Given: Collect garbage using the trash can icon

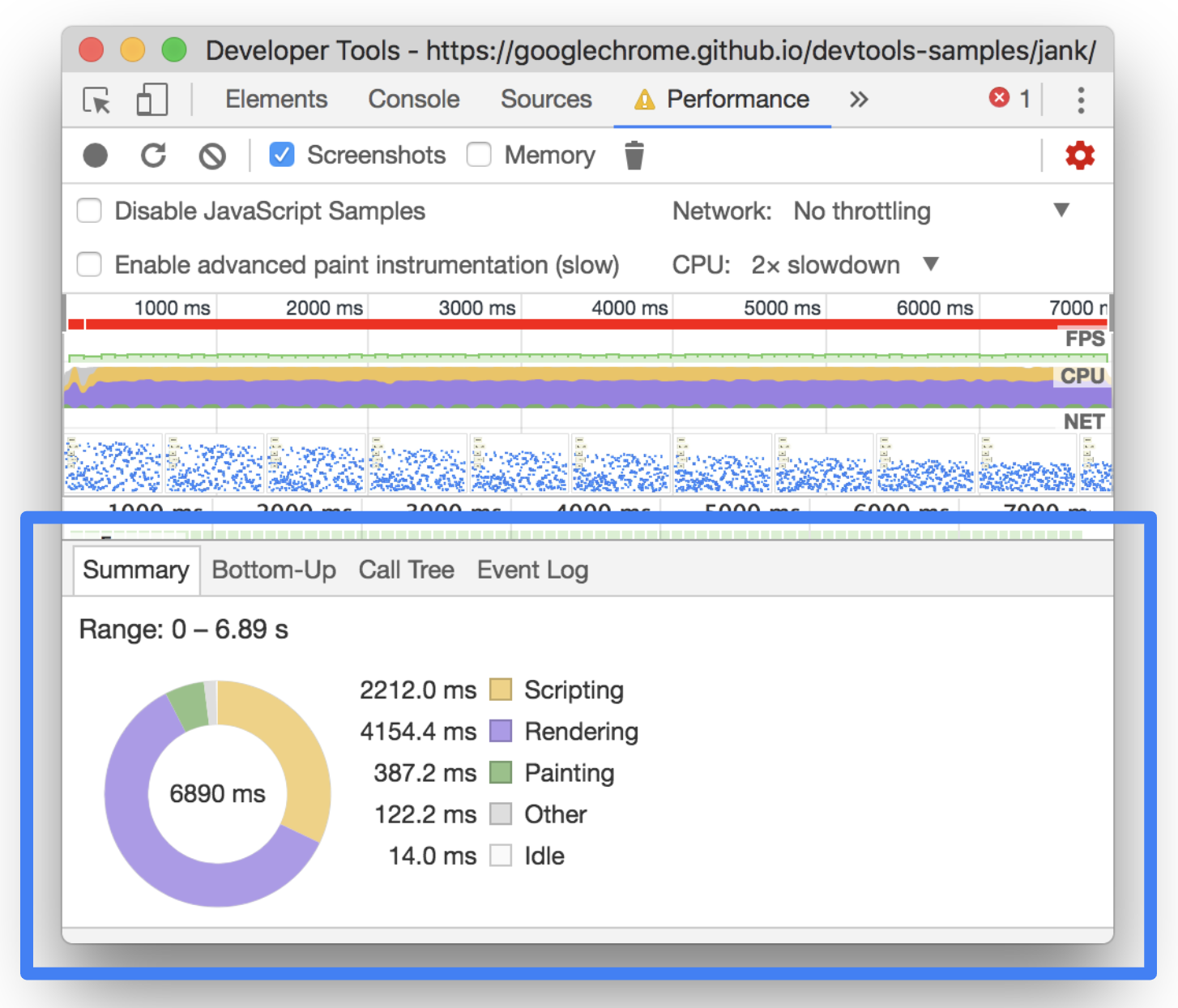Looking at the screenshot, I should tap(634, 155).
